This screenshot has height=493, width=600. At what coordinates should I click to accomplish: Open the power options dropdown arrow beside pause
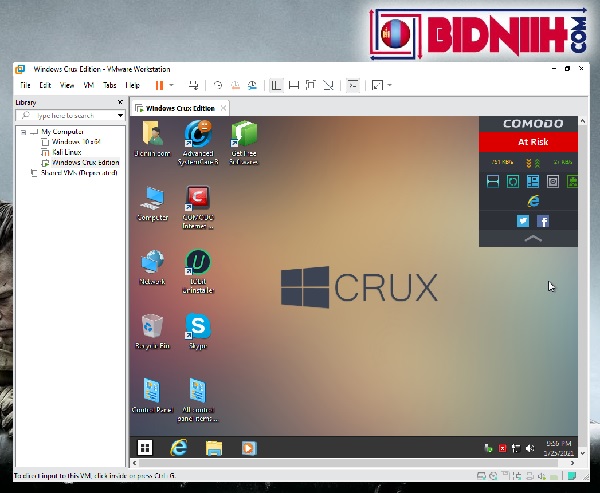tap(171, 85)
